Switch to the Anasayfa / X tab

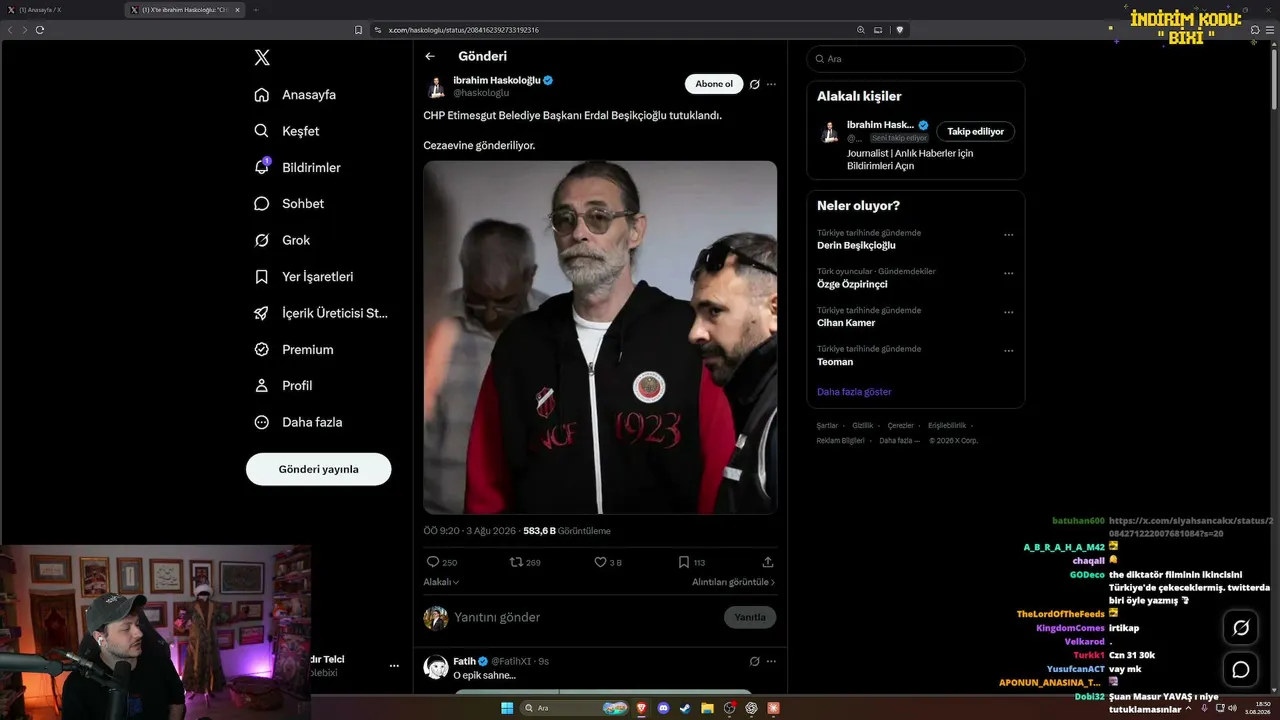[x=62, y=10]
